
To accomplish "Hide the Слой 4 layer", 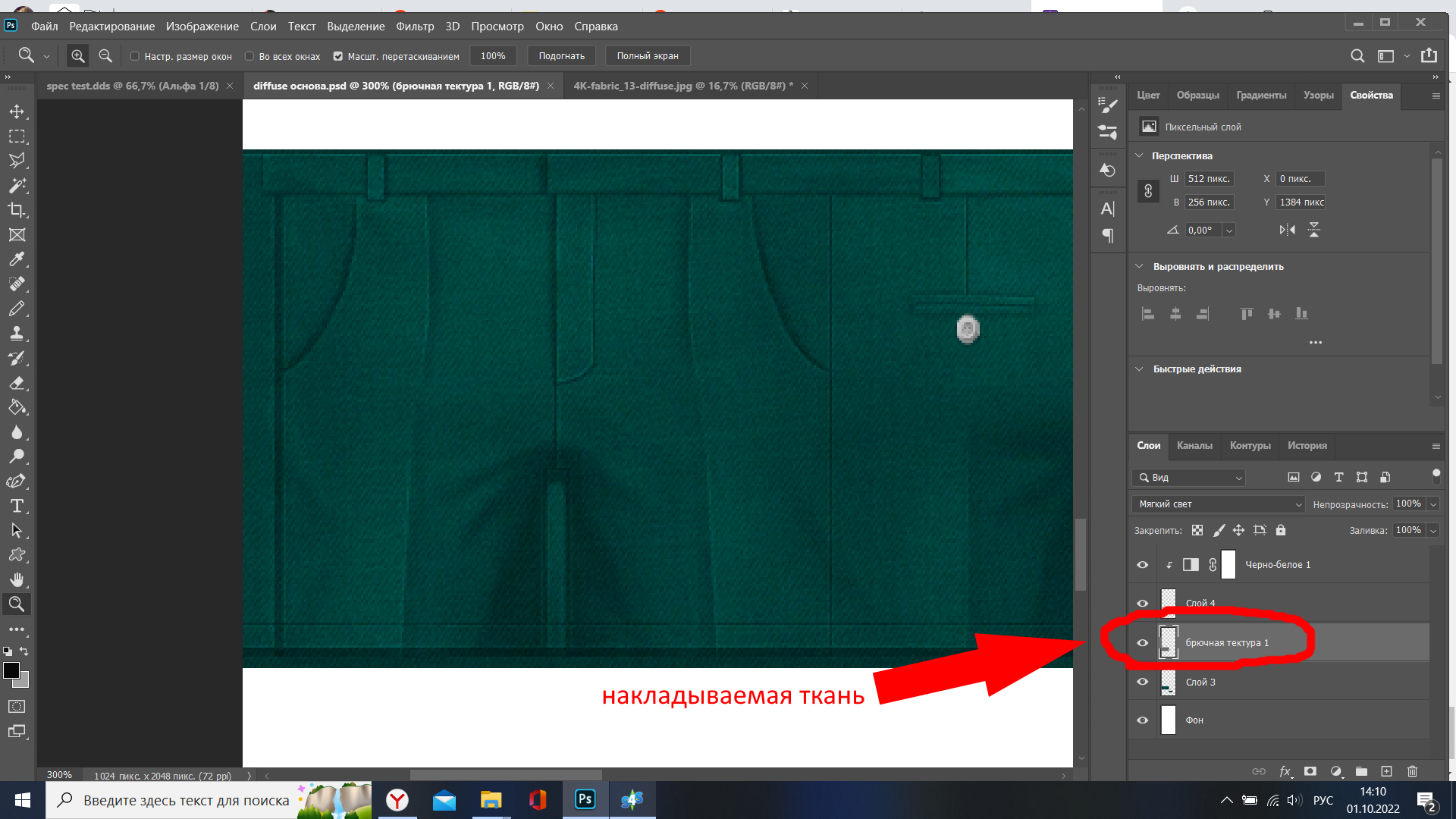I will pos(1142,604).
